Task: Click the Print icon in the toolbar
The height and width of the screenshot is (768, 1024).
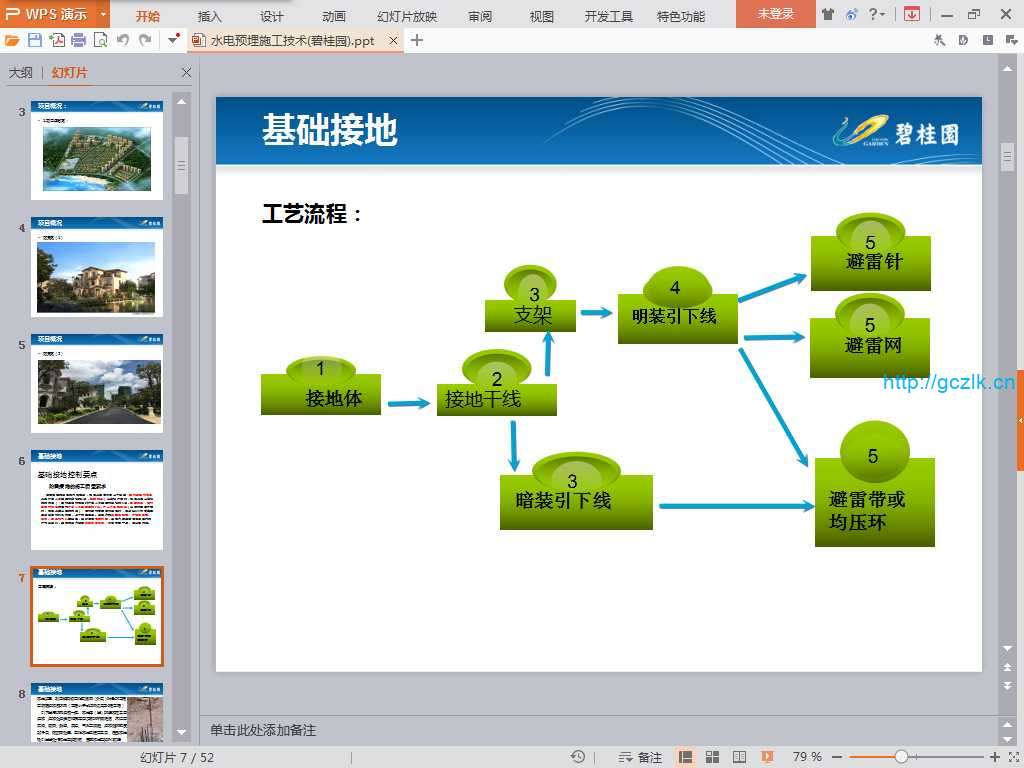Action: point(78,40)
